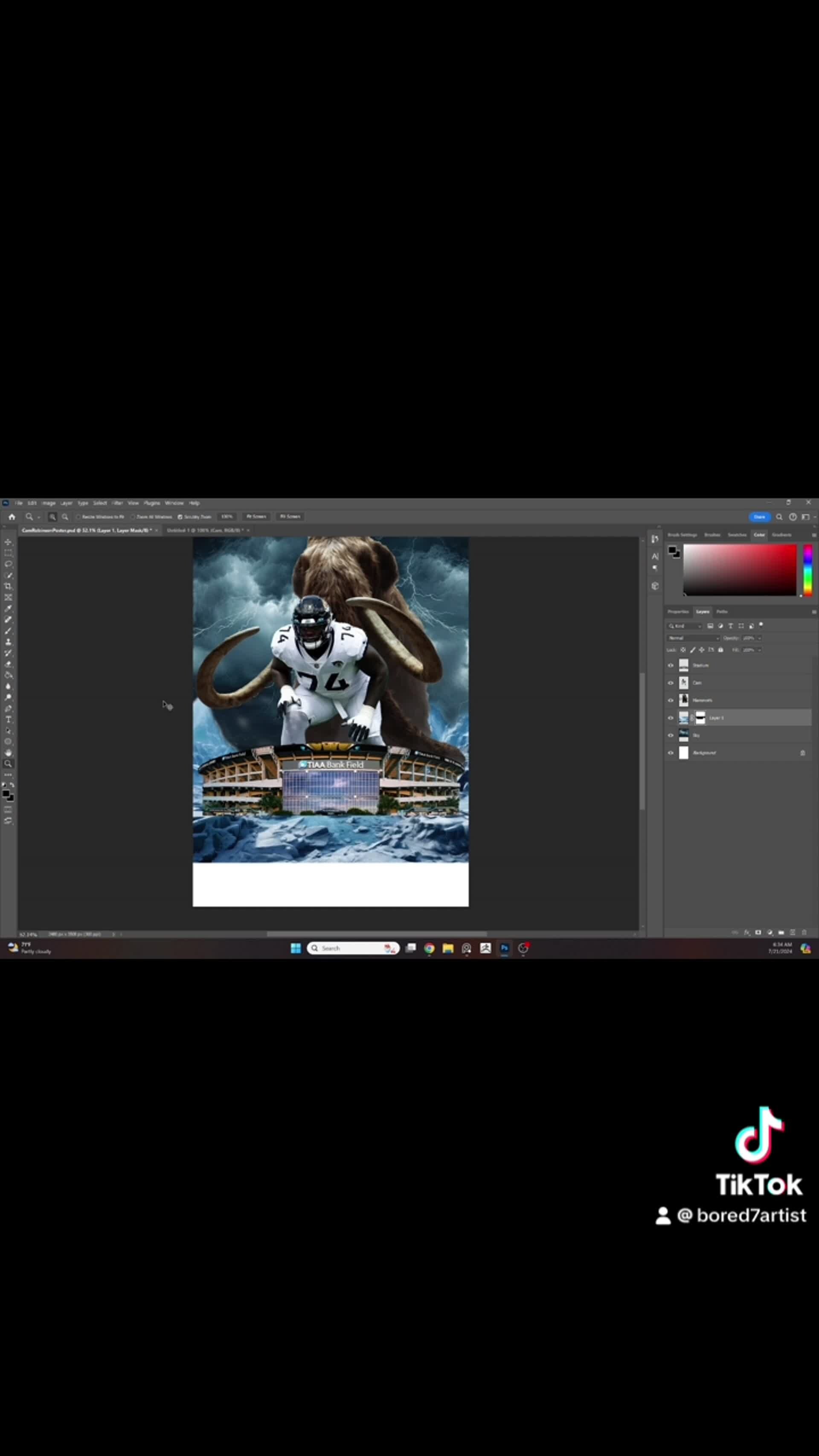
Task: Open the Opacity dropdown in Layers panel
Action: click(759, 638)
